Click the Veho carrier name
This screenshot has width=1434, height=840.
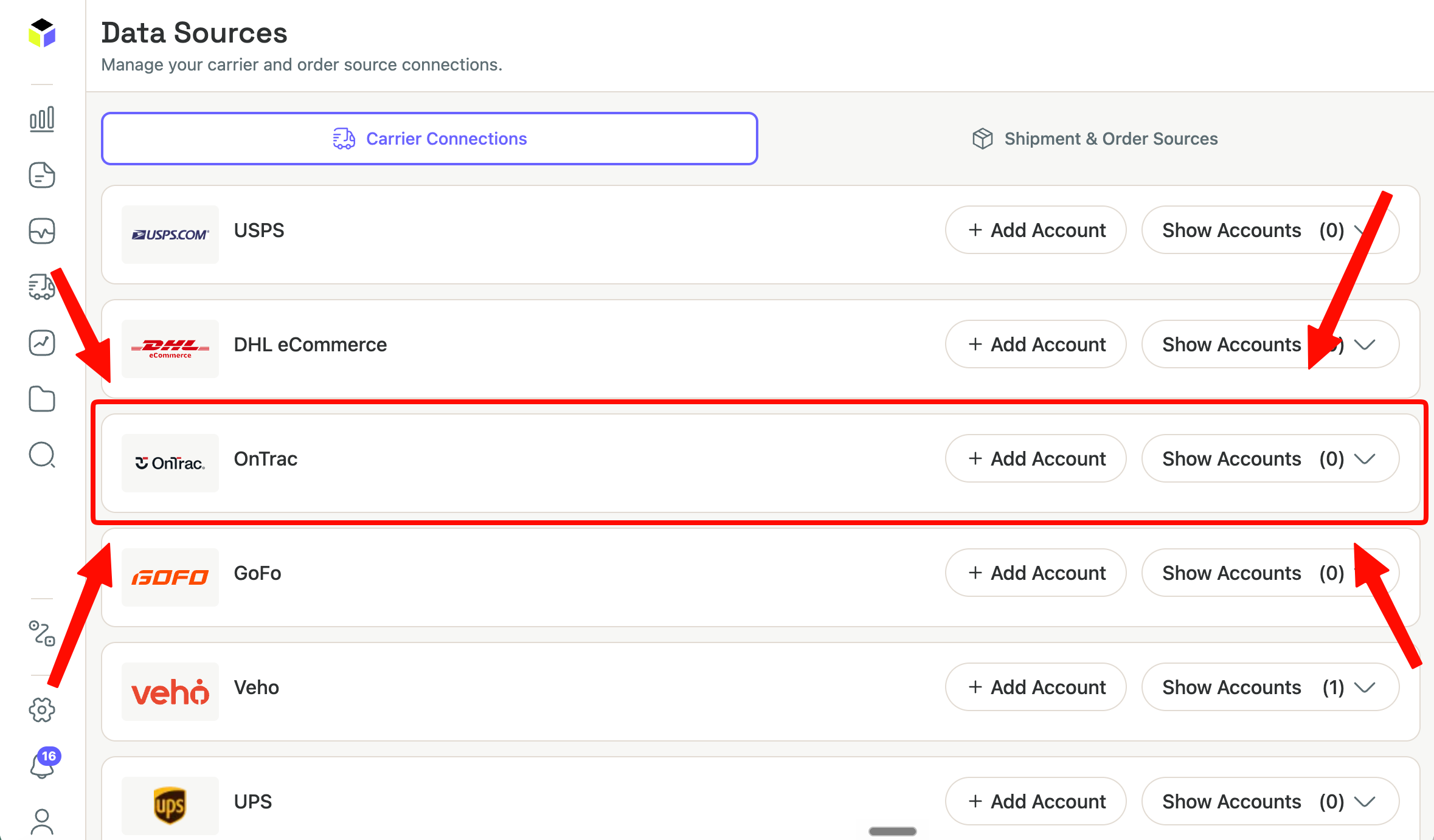pyautogui.click(x=257, y=687)
